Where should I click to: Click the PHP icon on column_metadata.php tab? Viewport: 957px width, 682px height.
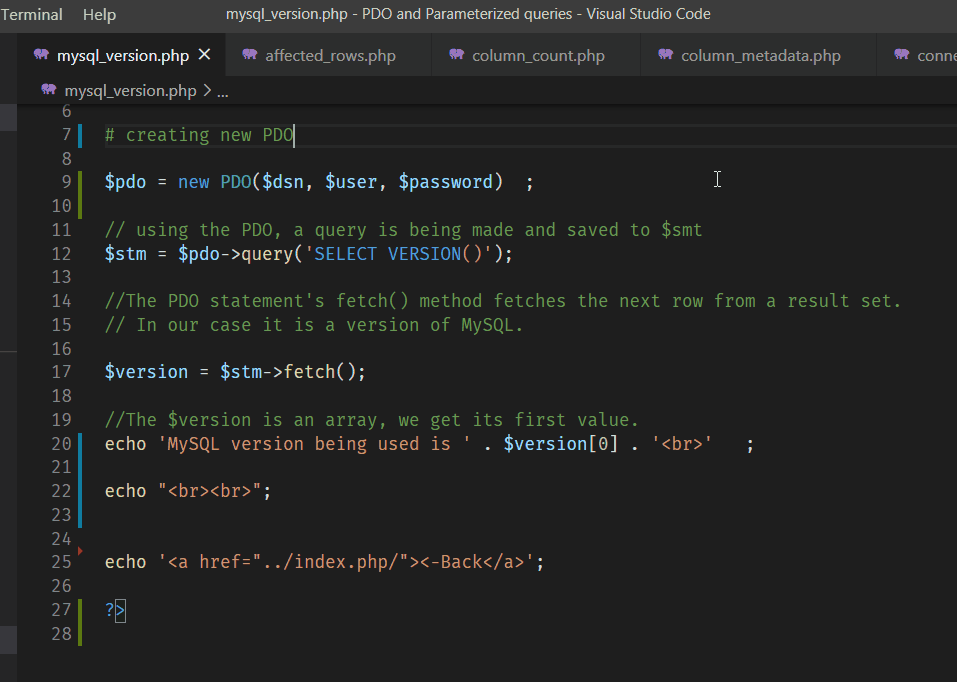pyautogui.click(x=665, y=55)
